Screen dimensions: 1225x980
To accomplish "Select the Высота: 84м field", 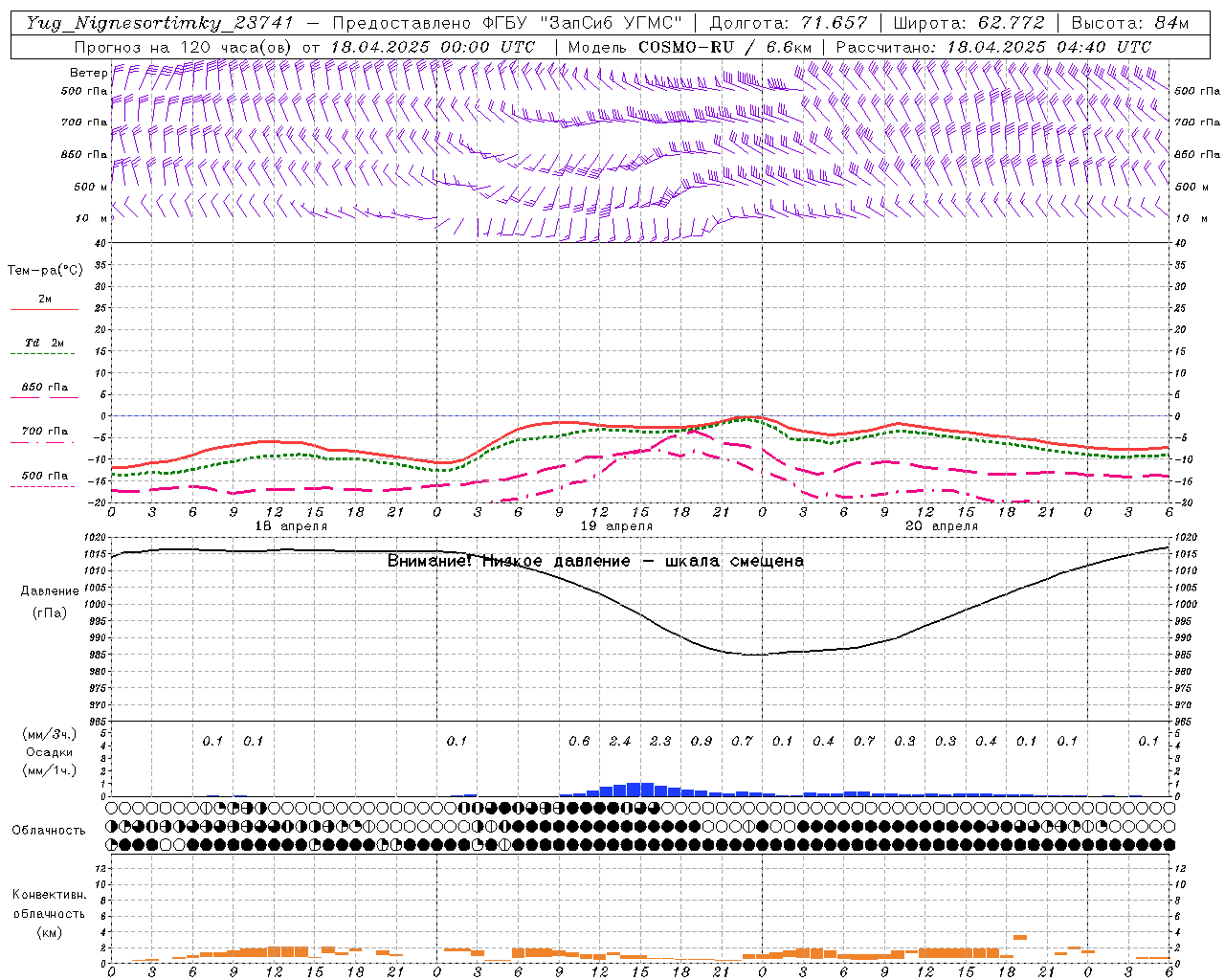I will click(1131, 23).
